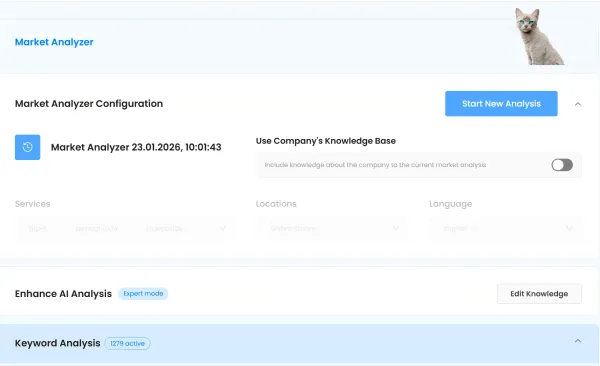Click the Expert mode badge
The image size is (600, 366).
[143, 294]
